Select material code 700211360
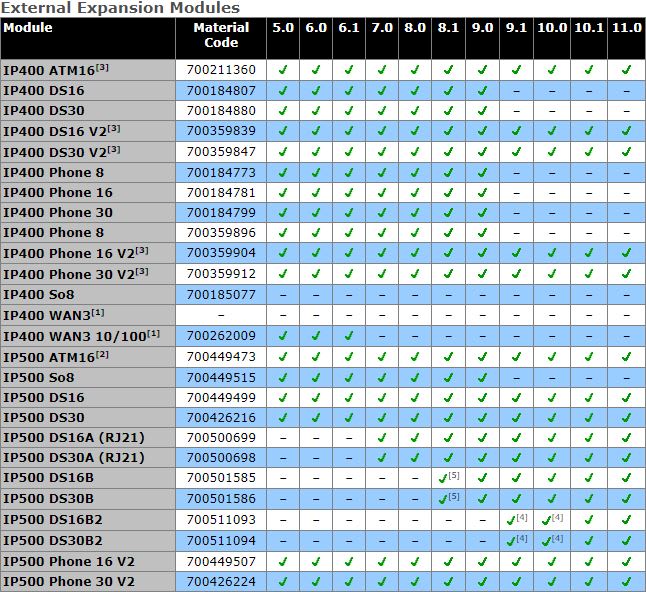 pyautogui.click(x=221, y=70)
